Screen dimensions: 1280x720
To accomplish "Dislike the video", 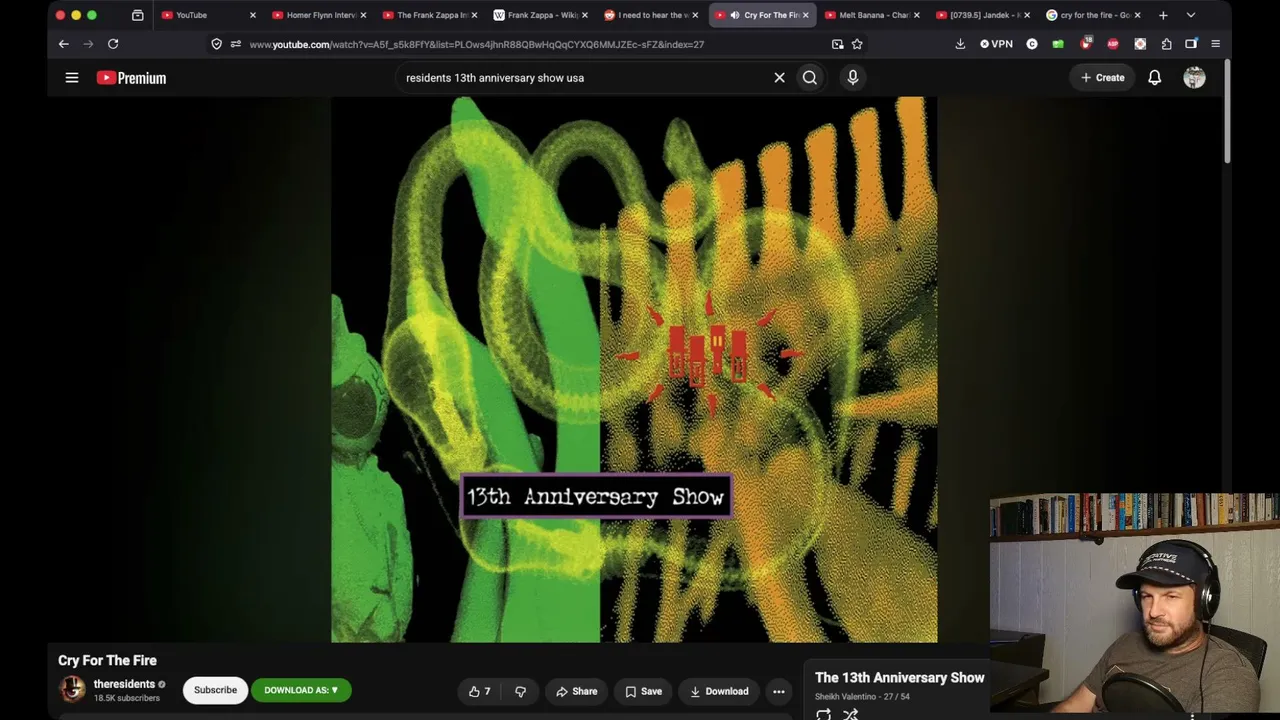I will pos(520,691).
